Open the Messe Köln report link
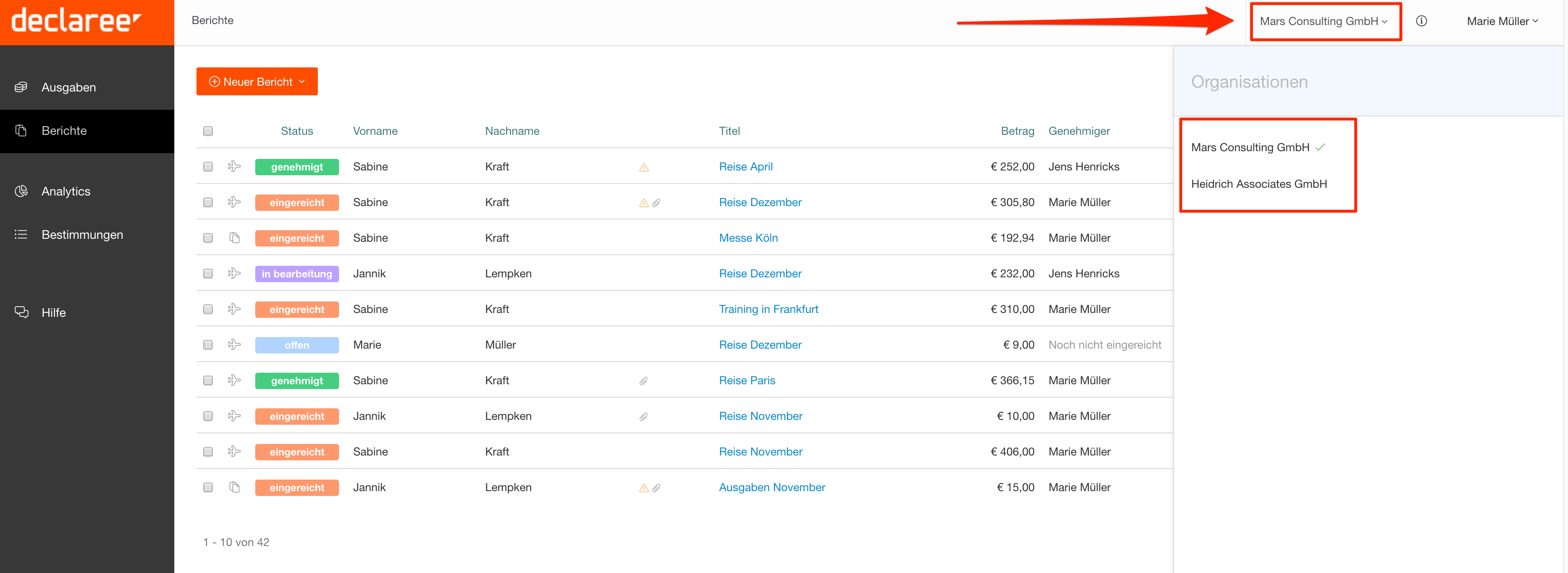Screen dimensions: 1568x573 (x=748, y=237)
